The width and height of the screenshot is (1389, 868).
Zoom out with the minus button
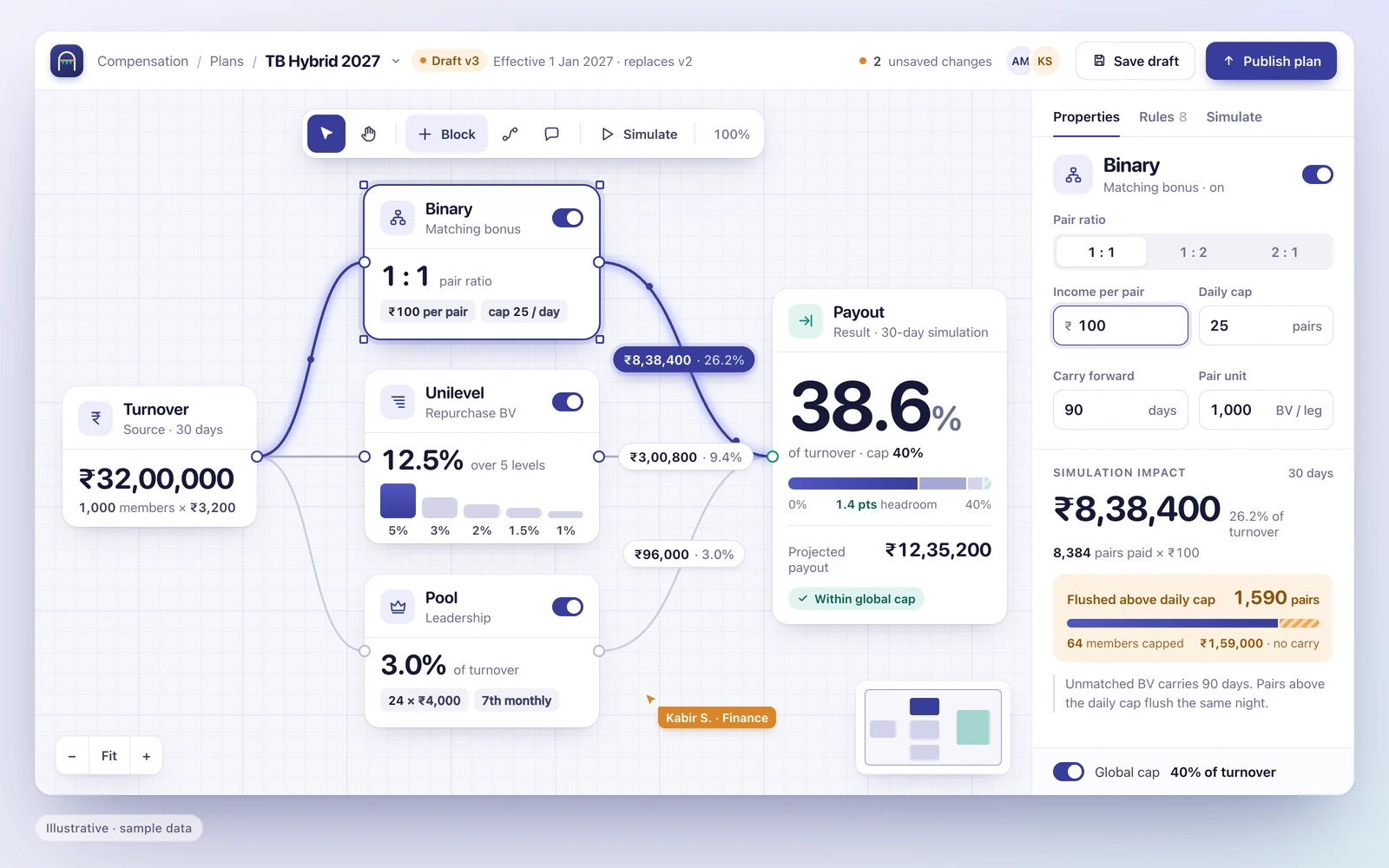pos(72,756)
